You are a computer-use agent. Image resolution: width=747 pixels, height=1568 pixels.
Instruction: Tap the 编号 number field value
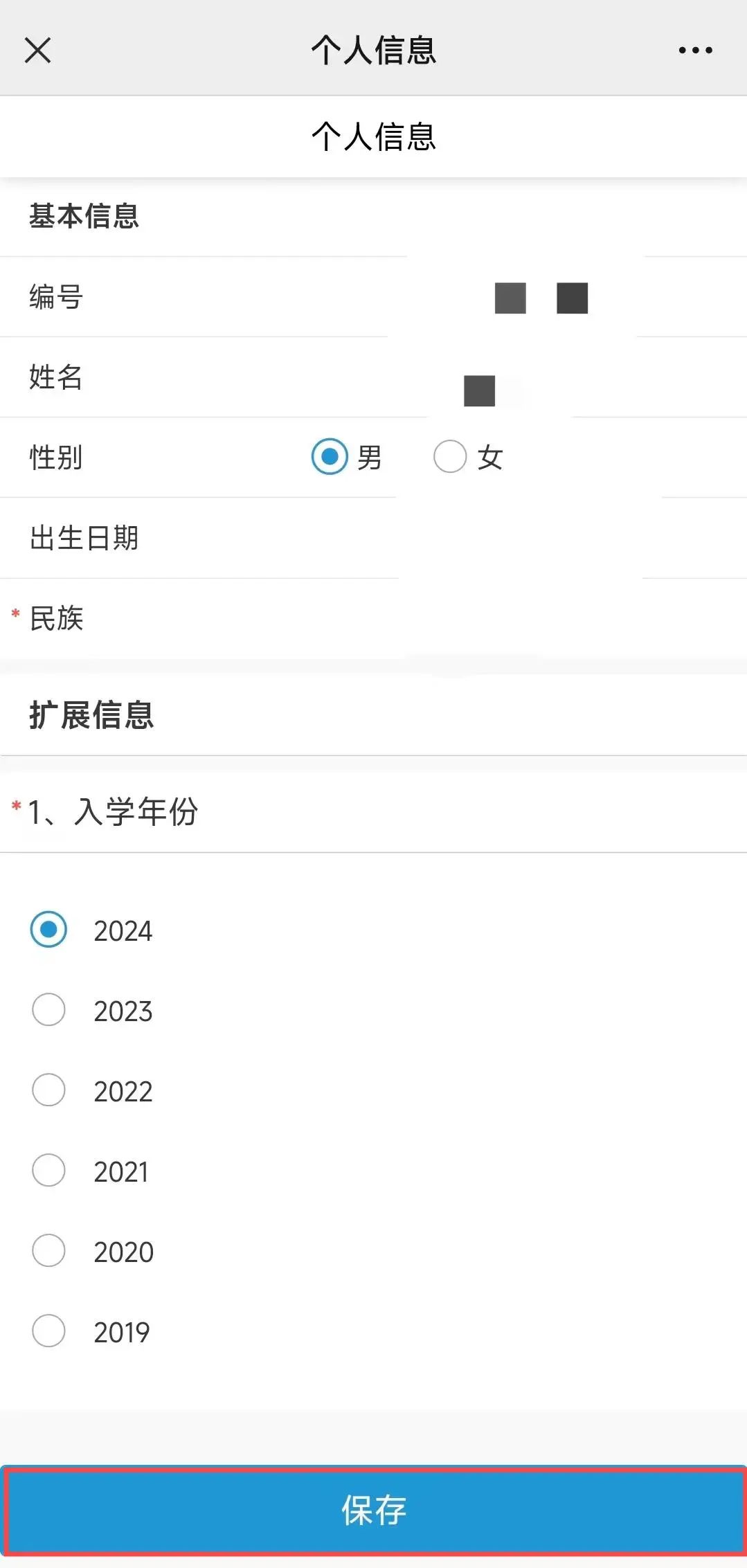click(541, 298)
